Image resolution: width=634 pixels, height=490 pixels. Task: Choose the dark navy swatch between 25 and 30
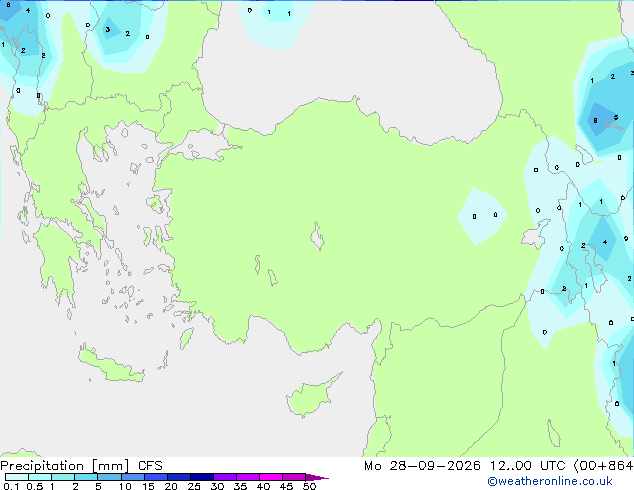pos(201,477)
